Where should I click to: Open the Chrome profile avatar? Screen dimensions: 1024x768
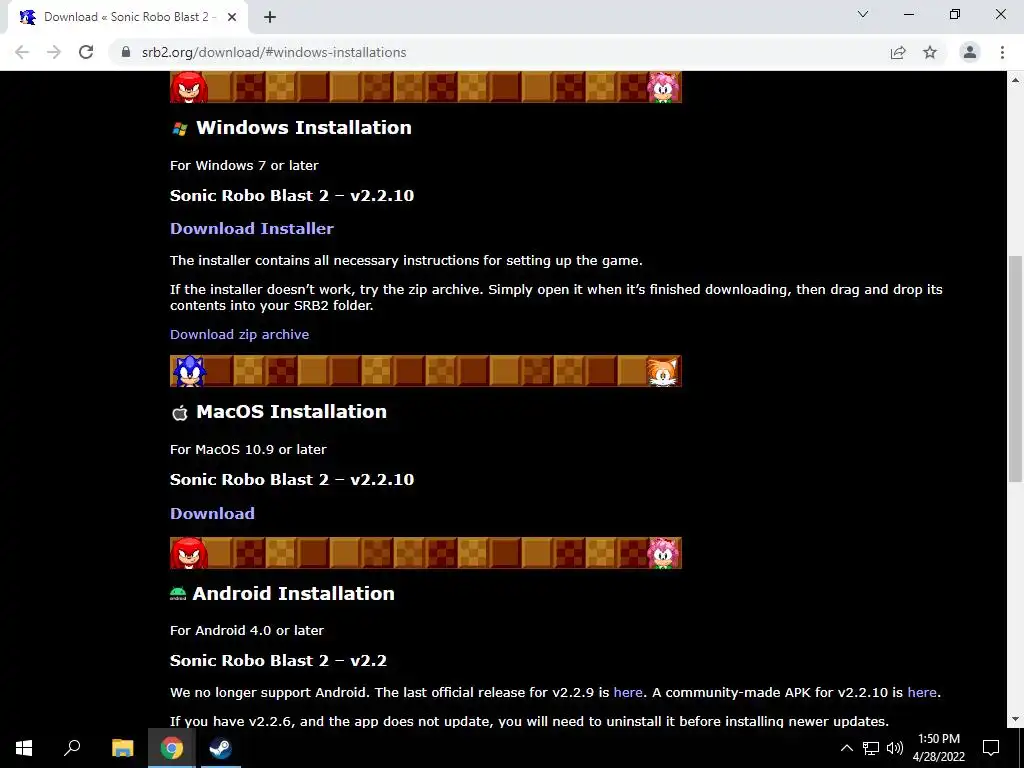click(x=970, y=52)
